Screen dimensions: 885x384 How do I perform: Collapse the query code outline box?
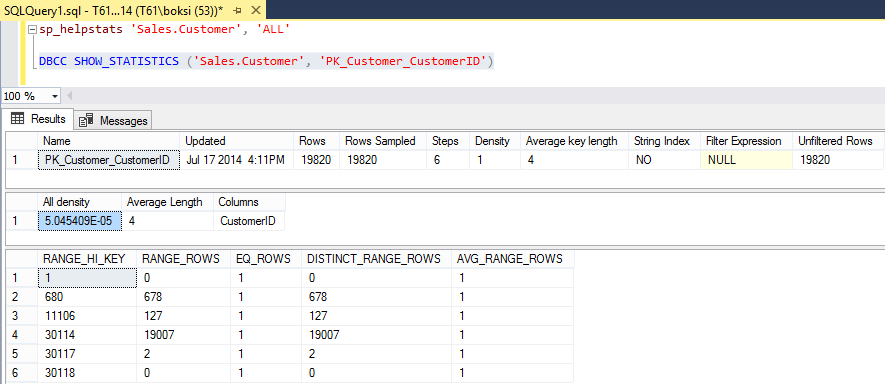[32, 29]
